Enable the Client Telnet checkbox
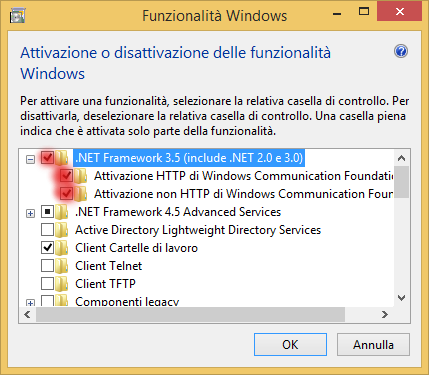 click(47, 266)
